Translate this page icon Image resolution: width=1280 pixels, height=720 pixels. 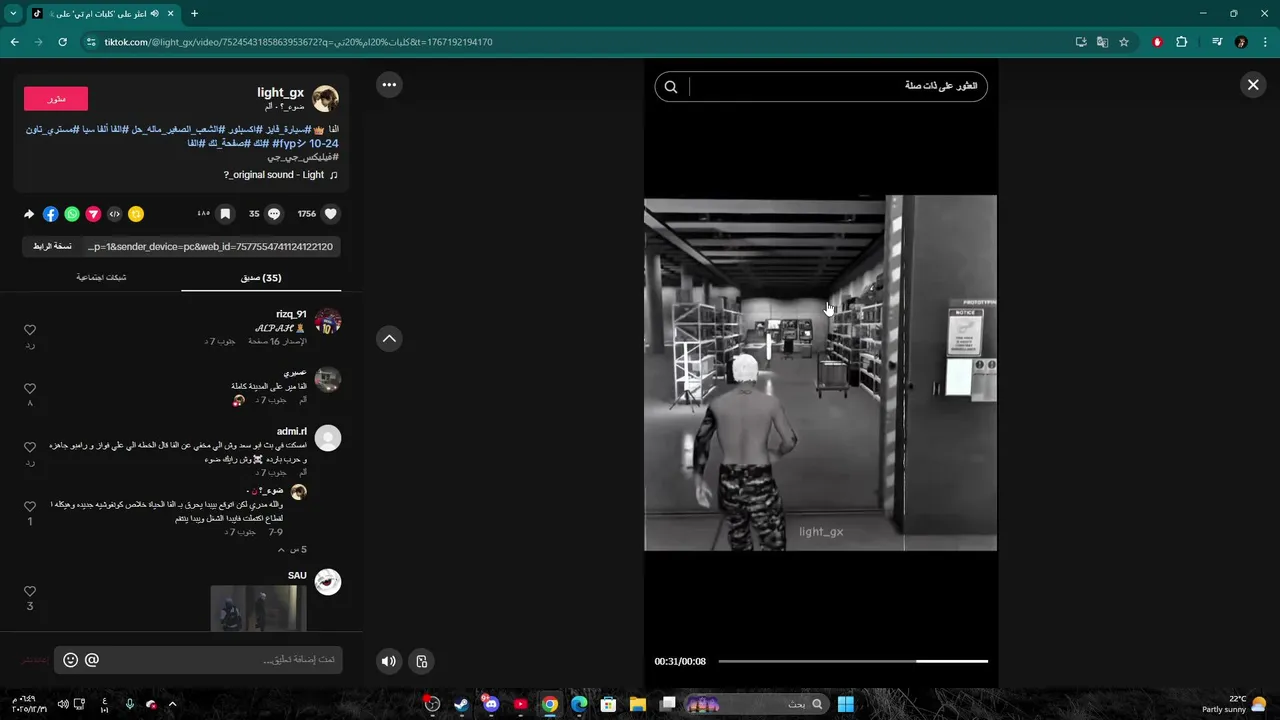point(1102,42)
